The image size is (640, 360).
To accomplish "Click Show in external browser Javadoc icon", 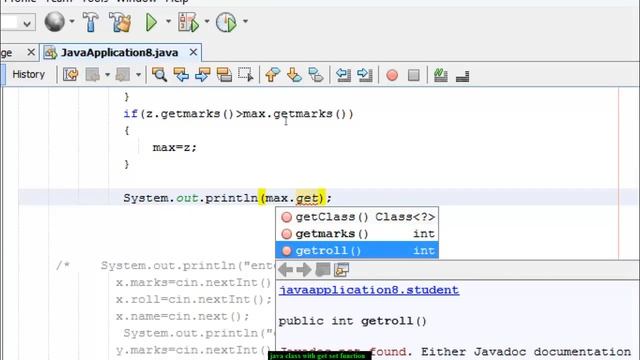I will point(323,270).
